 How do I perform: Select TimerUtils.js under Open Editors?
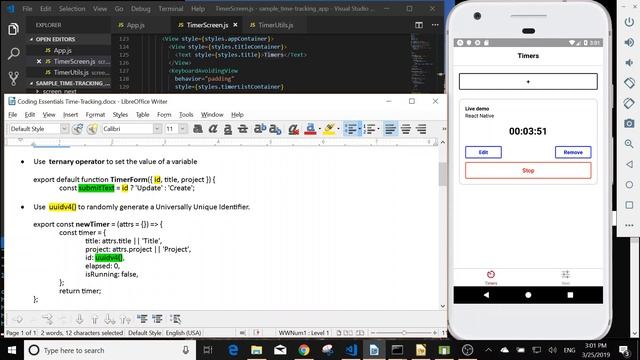[x=71, y=73]
